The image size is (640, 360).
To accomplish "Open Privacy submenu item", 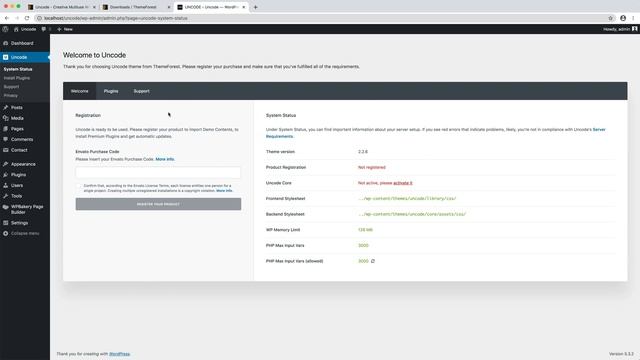I will coord(11,96).
